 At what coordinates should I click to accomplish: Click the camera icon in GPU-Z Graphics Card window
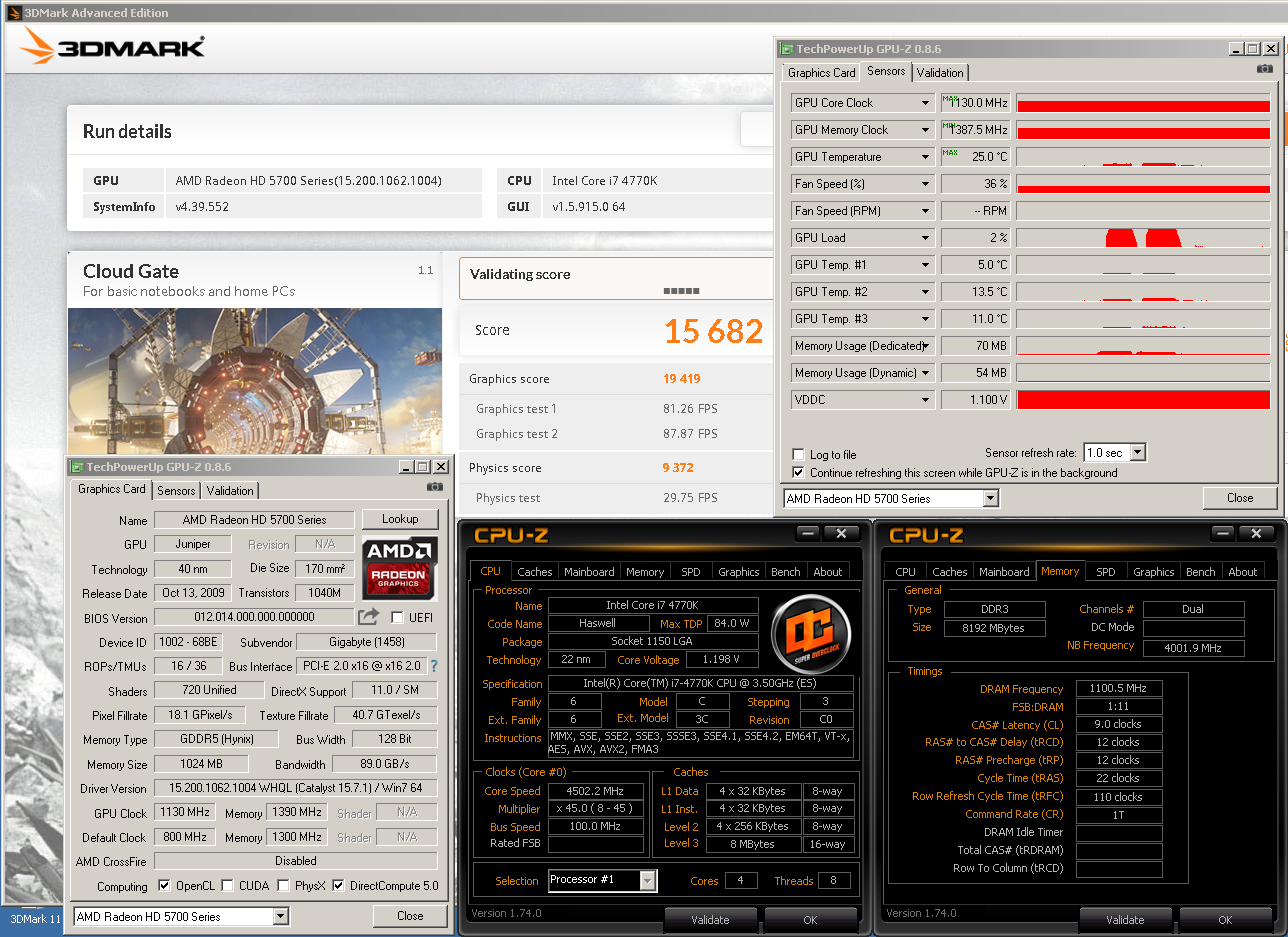click(435, 486)
